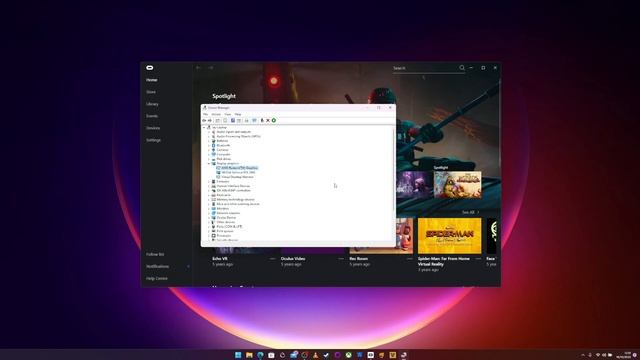Click Device Manager toolbar Forward arrow
The image size is (640, 360).
click(x=209, y=120)
